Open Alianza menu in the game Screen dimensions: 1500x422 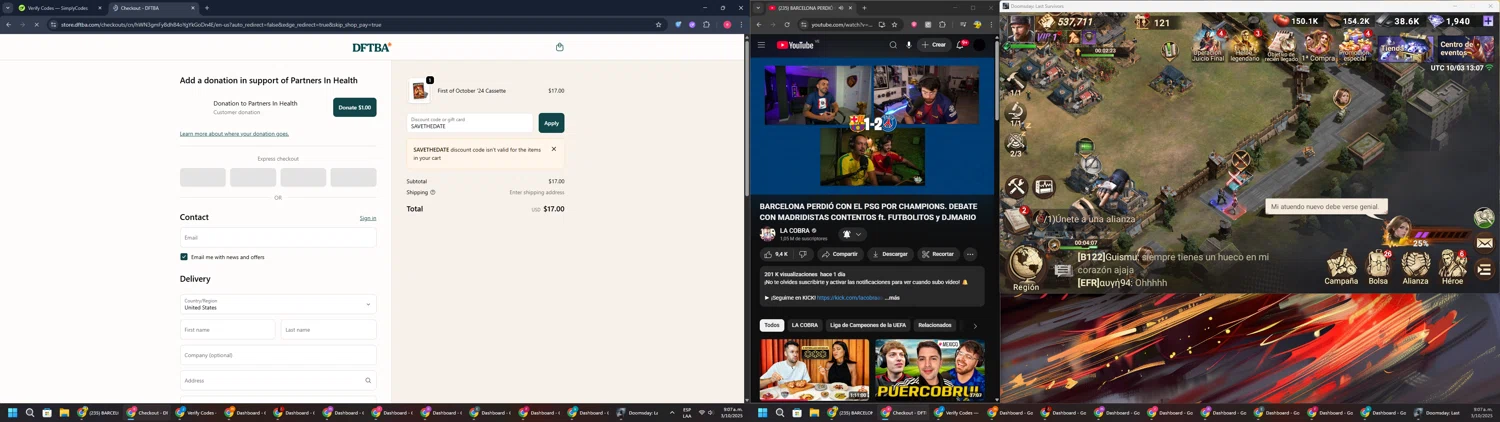coord(1416,268)
